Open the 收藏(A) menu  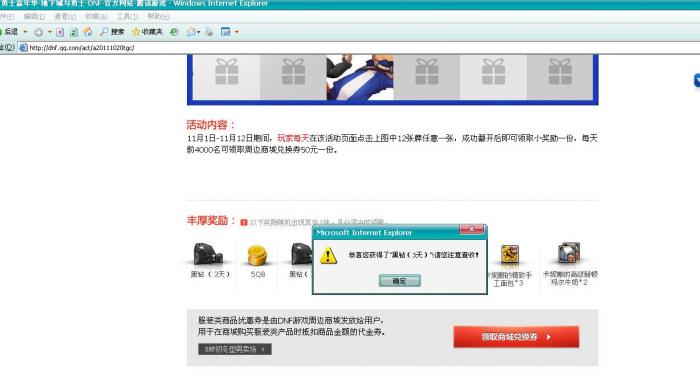click(96, 17)
